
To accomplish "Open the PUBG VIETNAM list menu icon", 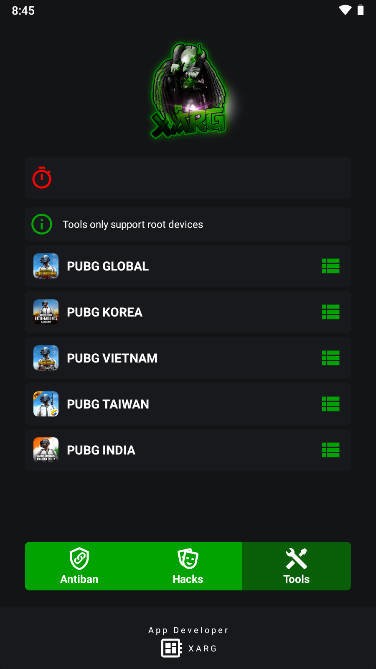I will click(x=331, y=358).
